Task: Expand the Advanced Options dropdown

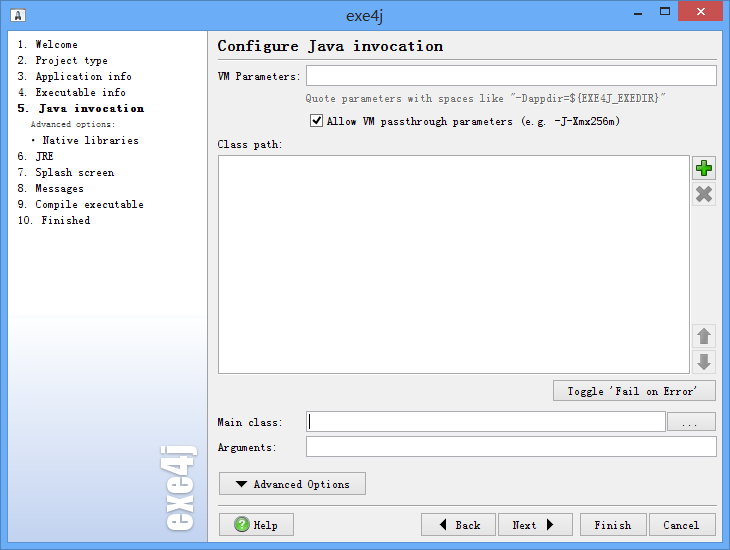Action: coord(292,484)
